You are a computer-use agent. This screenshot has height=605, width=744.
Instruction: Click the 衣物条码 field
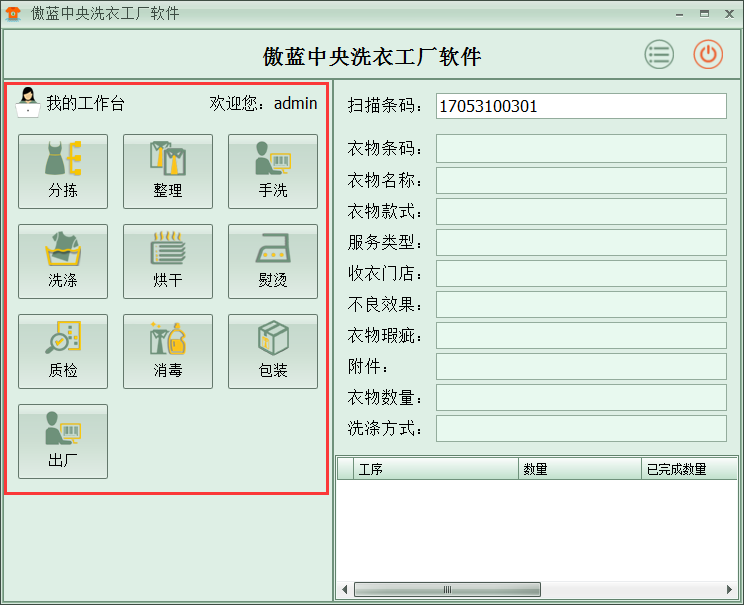pyautogui.click(x=580, y=149)
